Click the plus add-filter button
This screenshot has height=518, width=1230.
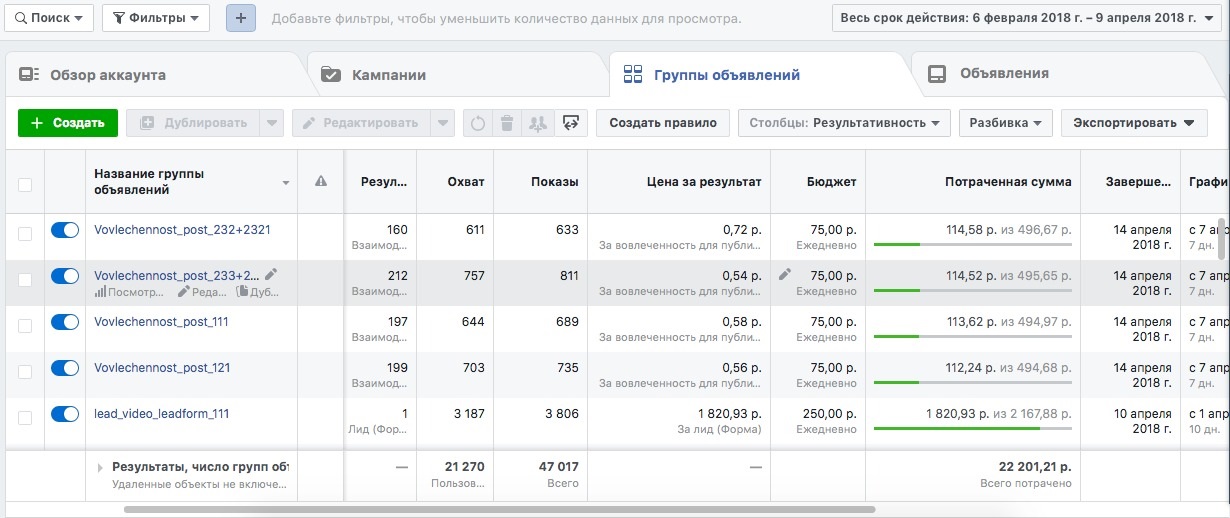[241, 18]
